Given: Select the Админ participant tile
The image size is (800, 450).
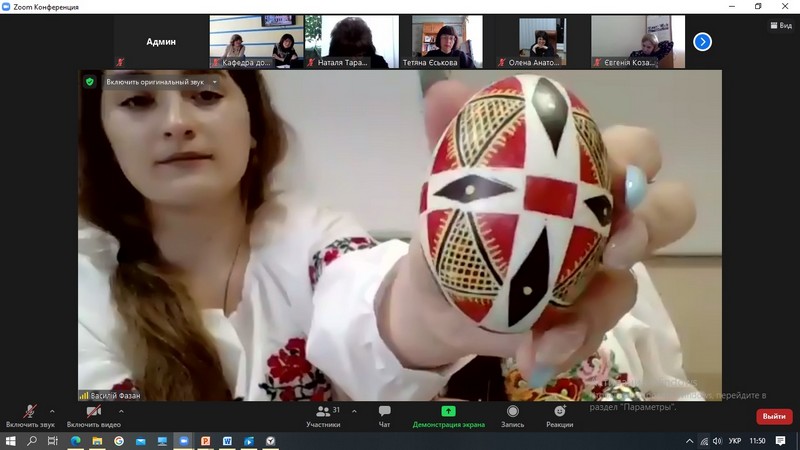Looking at the screenshot, I should (161, 42).
